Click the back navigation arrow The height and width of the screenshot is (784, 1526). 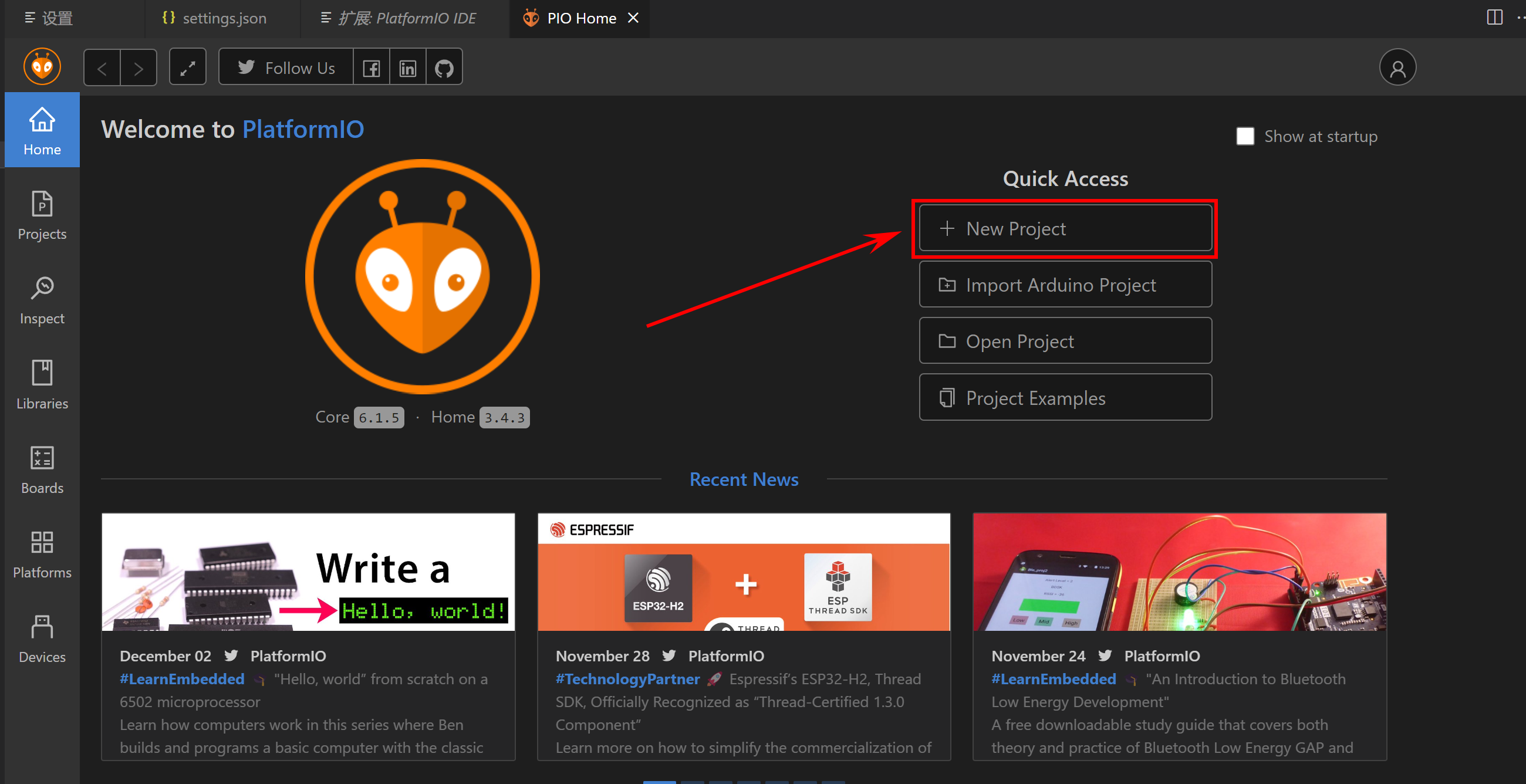(x=103, y=68)
